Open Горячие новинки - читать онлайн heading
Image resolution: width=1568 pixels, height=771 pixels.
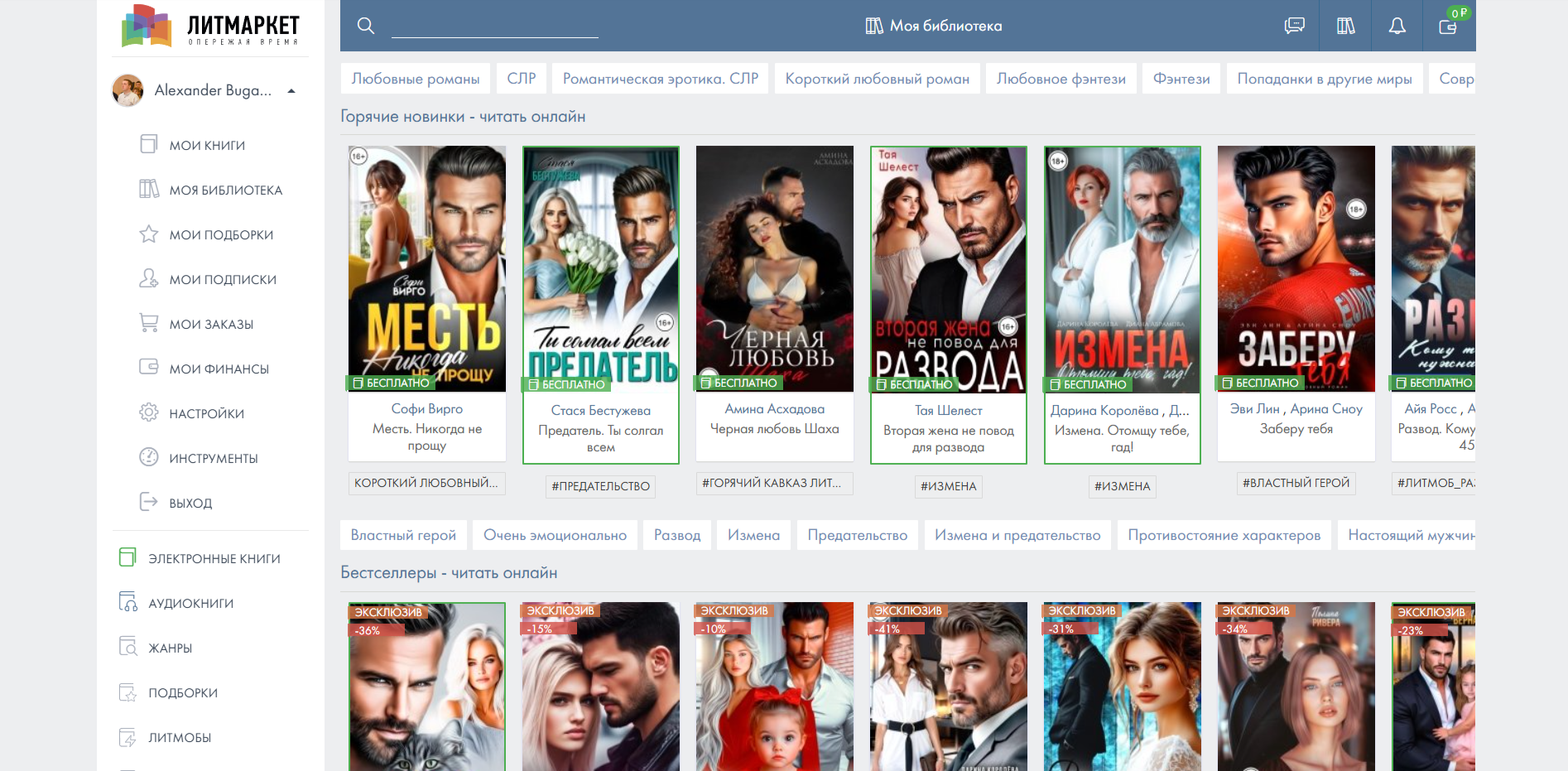[x=463, y=117]
